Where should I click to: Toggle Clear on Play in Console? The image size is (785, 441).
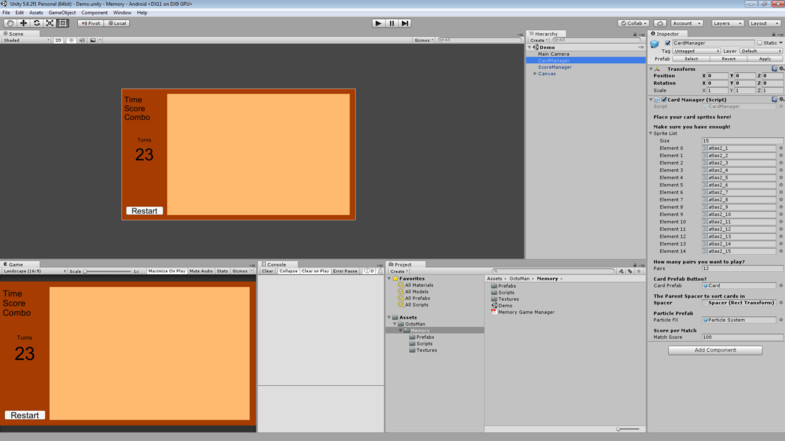(x=315, y=271)
